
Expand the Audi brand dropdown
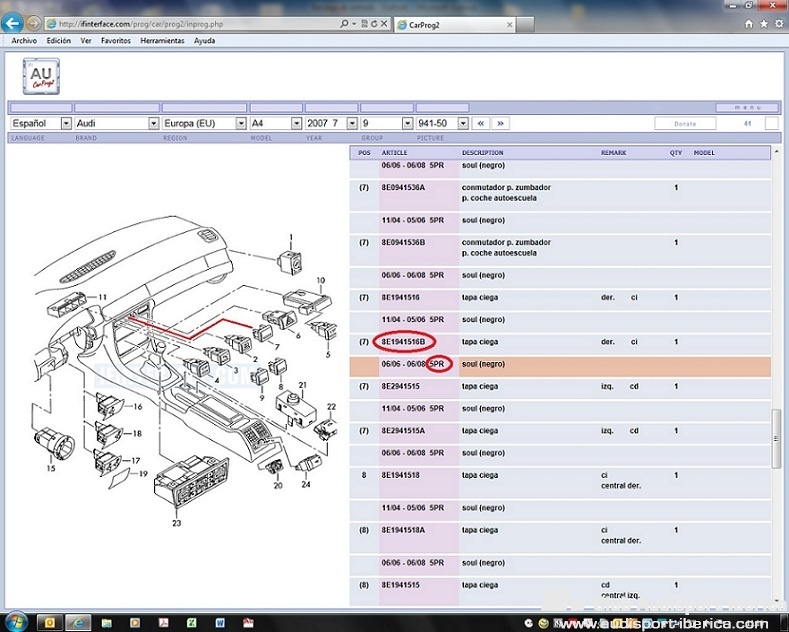[x=153, y=123]
